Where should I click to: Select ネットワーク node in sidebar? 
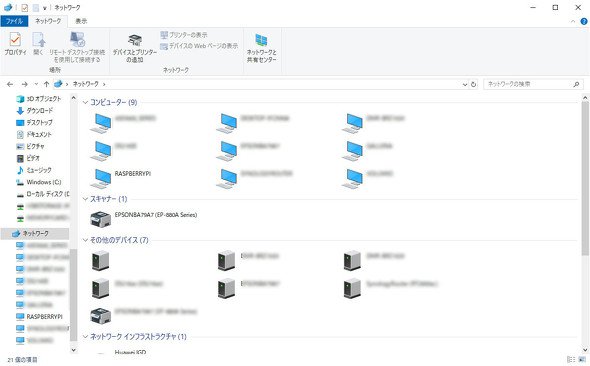pyautogui.click(x=35, y=234)
